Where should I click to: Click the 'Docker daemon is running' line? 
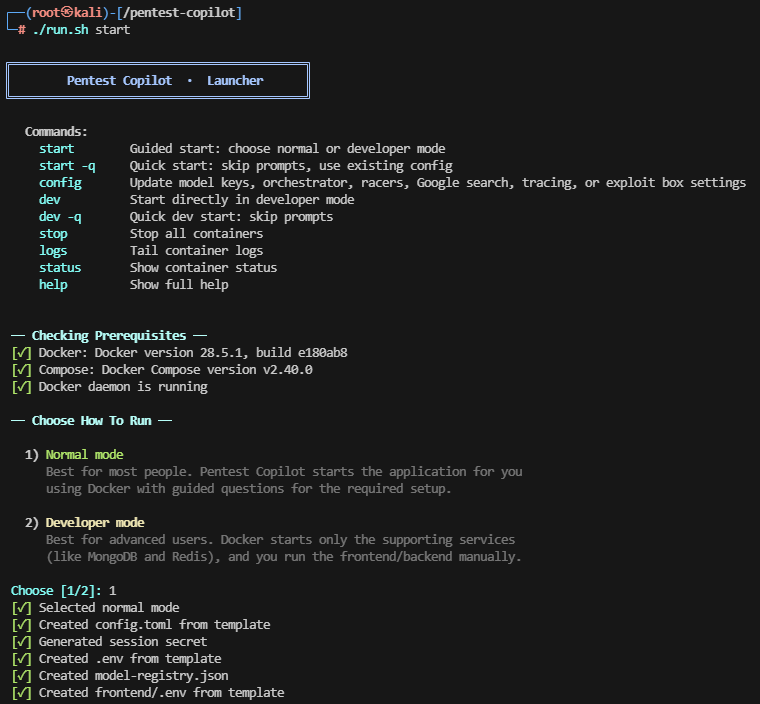[123, 386]
